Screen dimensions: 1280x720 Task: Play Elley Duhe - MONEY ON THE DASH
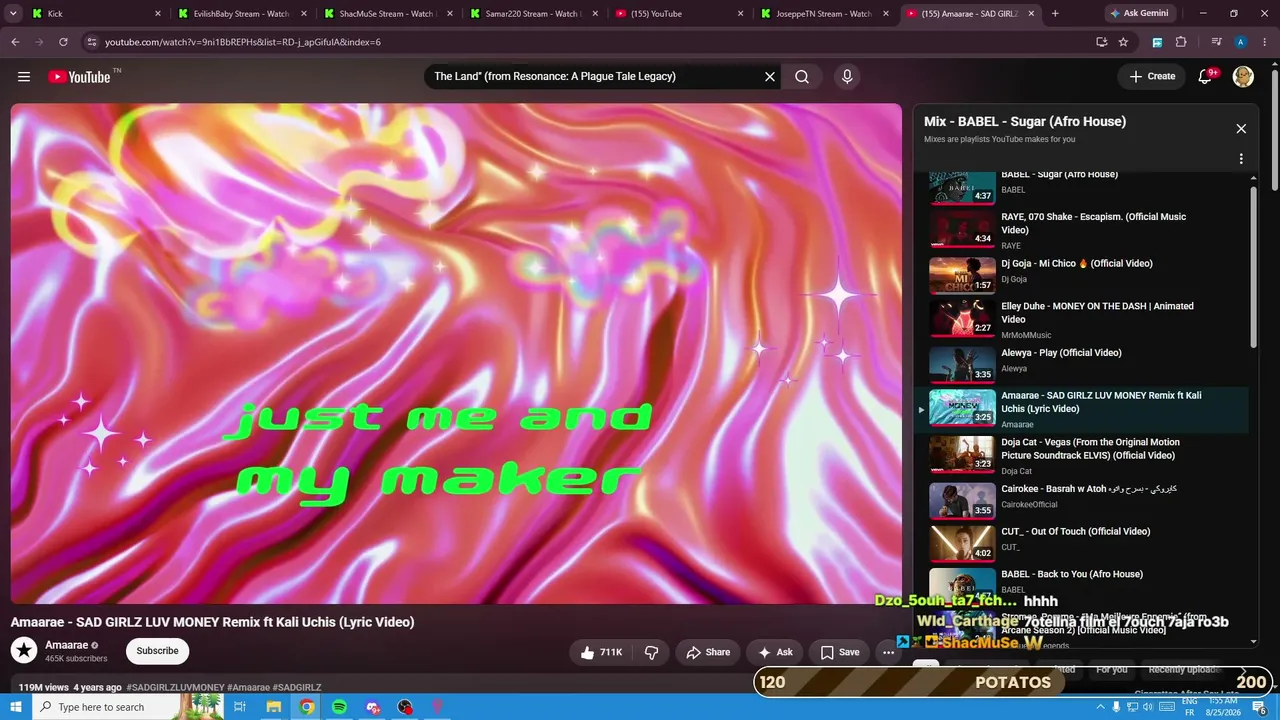(x=1085, y=319)
